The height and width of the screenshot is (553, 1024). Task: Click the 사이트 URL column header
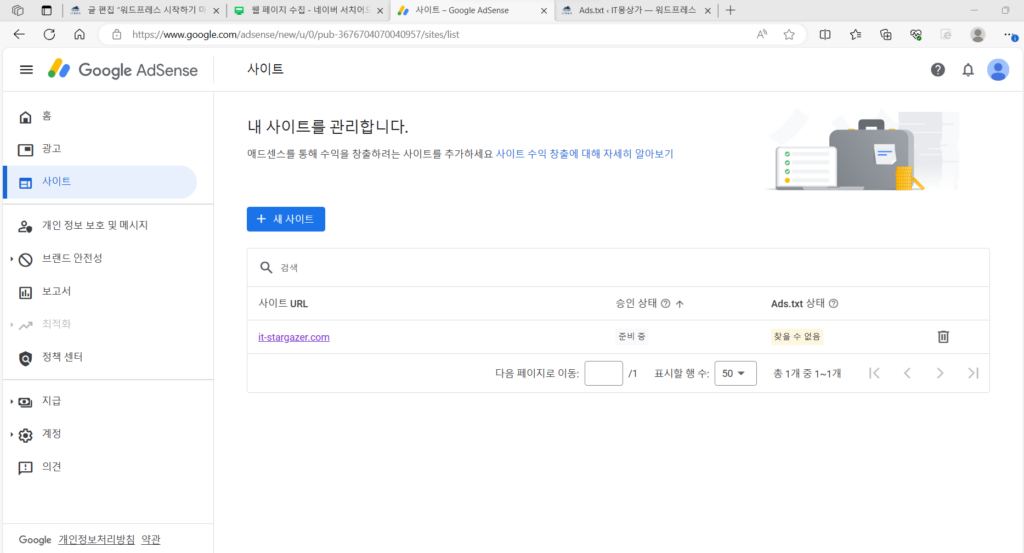[283, 304]
